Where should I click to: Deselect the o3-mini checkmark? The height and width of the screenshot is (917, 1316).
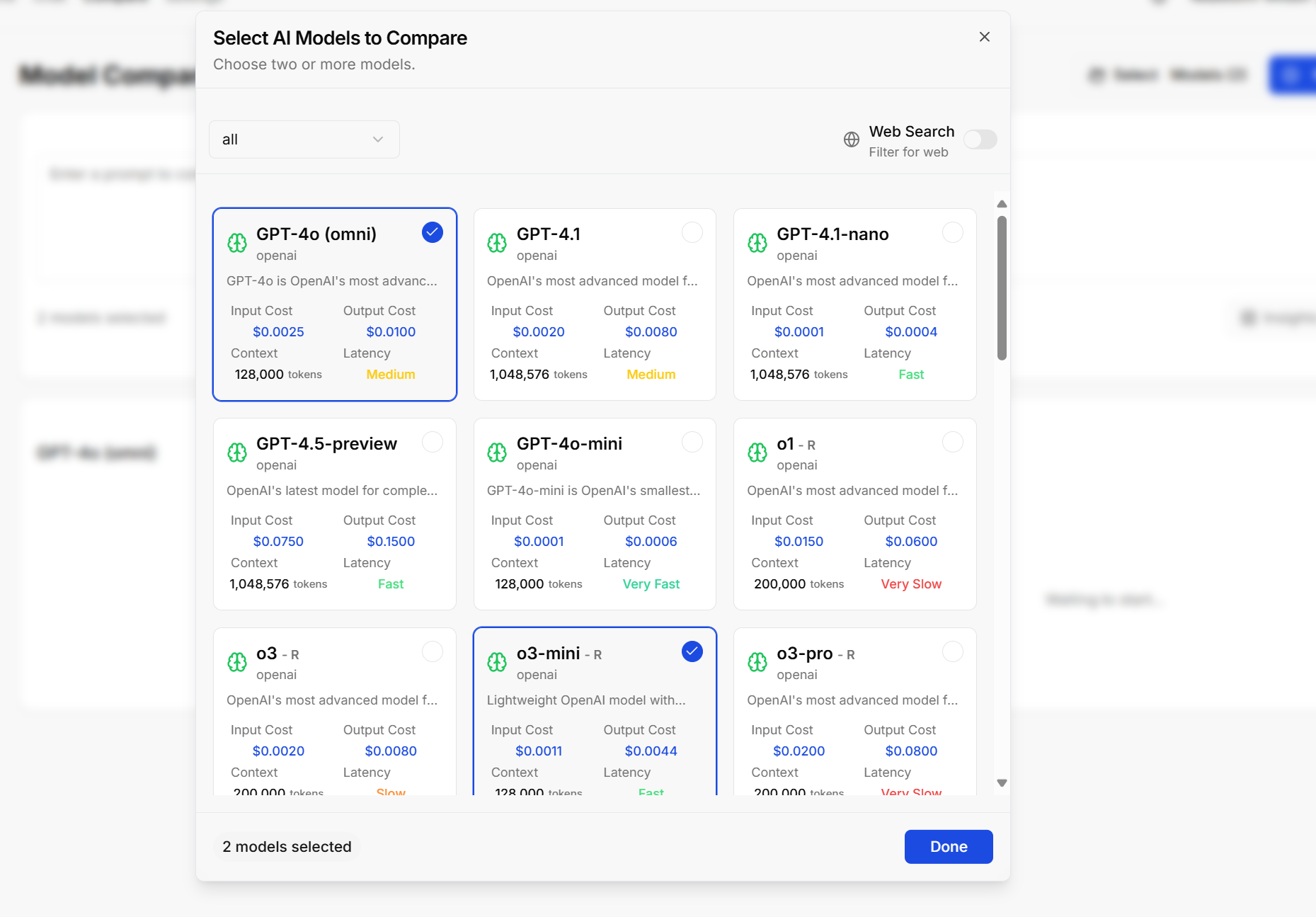point(692,651)
